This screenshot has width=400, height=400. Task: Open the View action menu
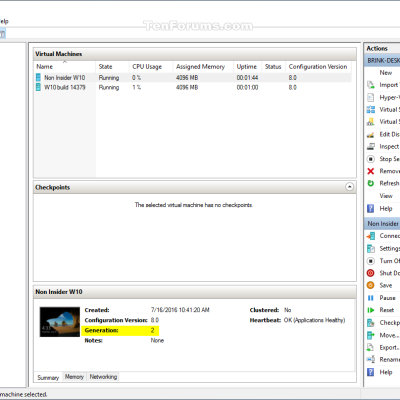click(x=386, y=196)
